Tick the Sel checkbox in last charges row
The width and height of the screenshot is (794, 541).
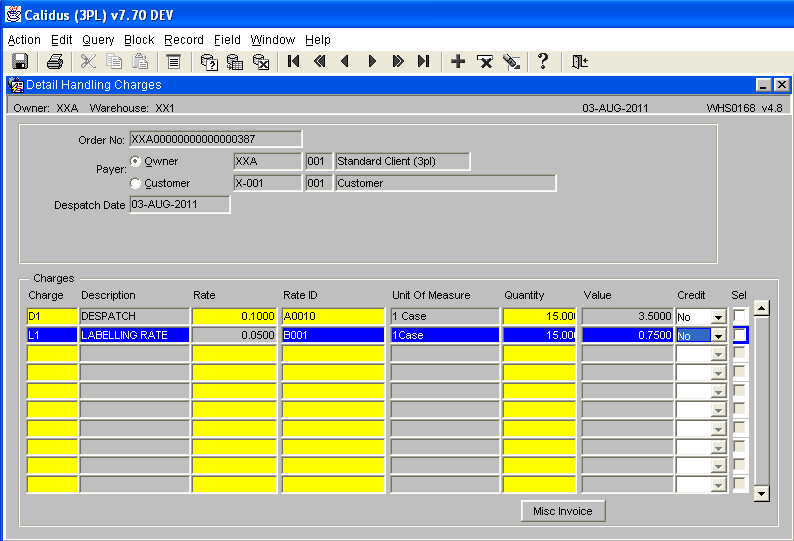tap(739, 484)
